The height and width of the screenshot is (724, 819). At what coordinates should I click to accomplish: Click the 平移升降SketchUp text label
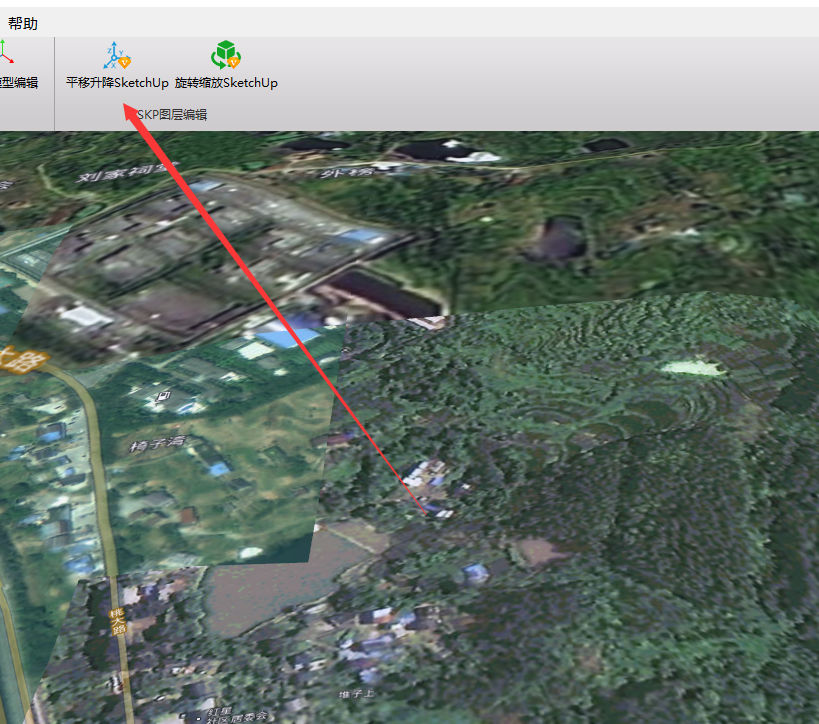[x=117, y=83]
